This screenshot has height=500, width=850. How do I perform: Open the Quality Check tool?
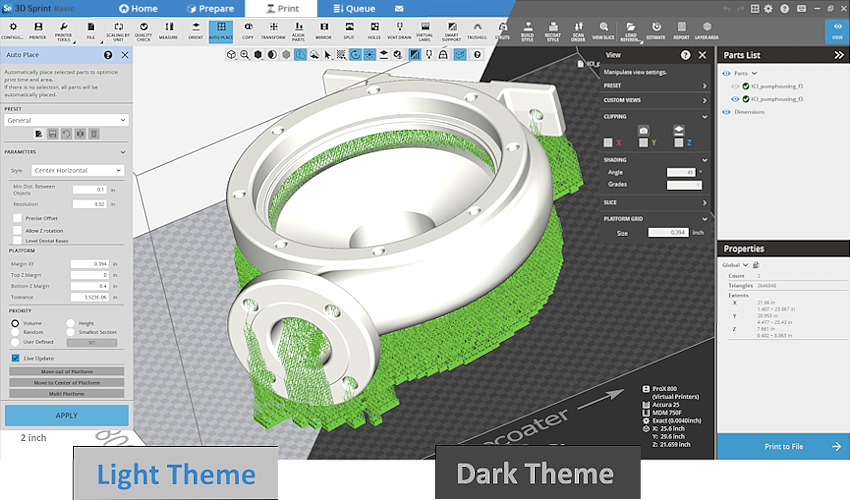[x=142, y=32]
